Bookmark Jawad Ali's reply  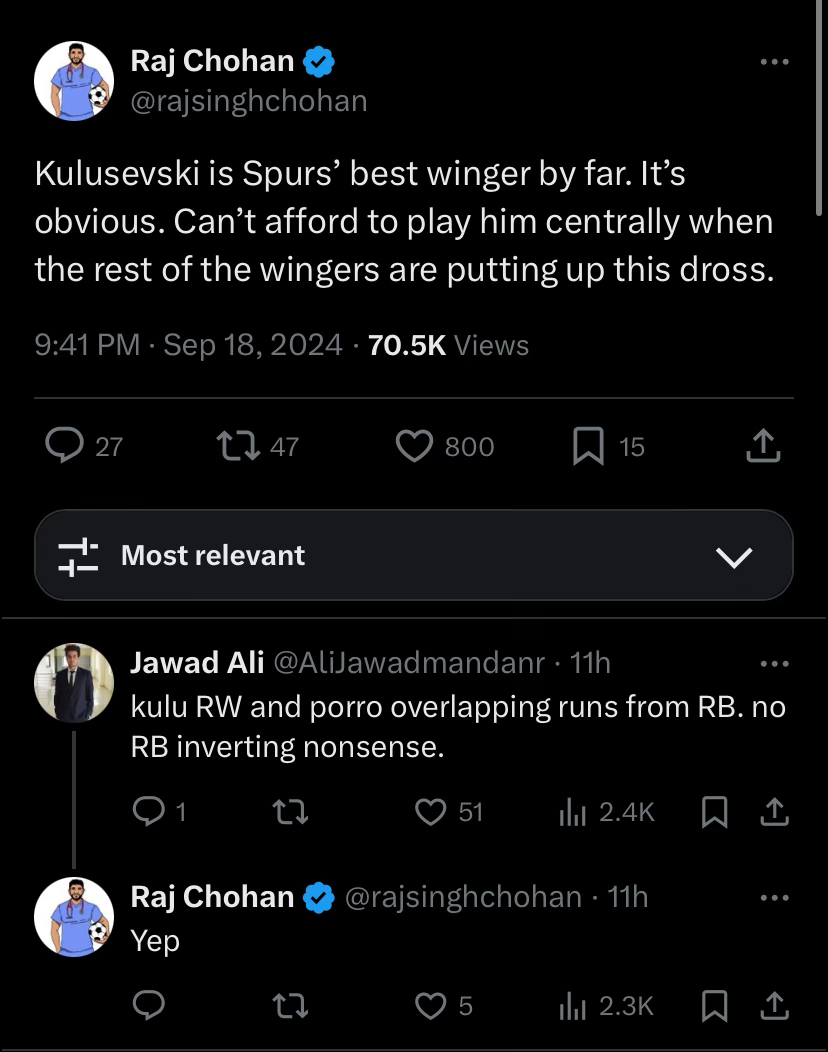pyautogui.click(x=714, y=813)
